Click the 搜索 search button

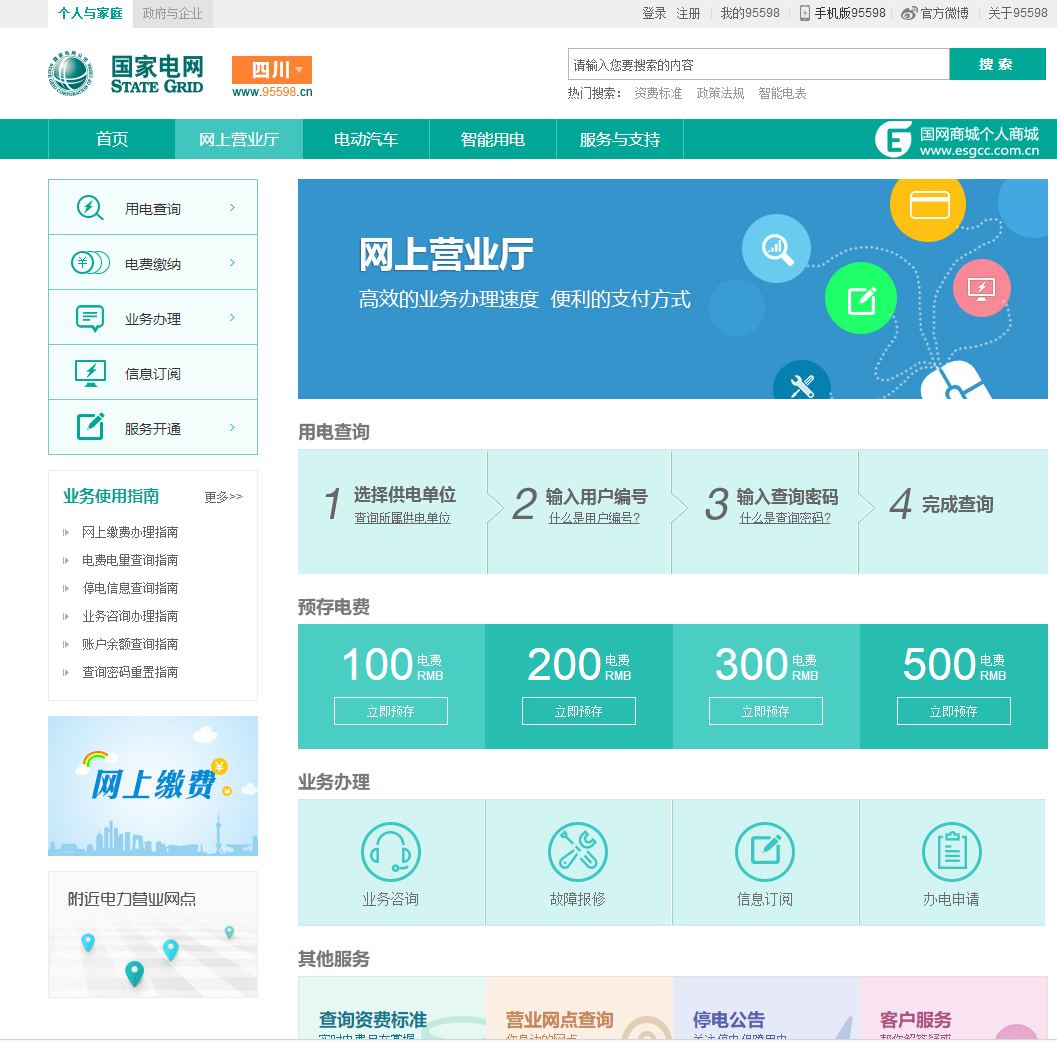pyautogui.click(x=997, y=64)
